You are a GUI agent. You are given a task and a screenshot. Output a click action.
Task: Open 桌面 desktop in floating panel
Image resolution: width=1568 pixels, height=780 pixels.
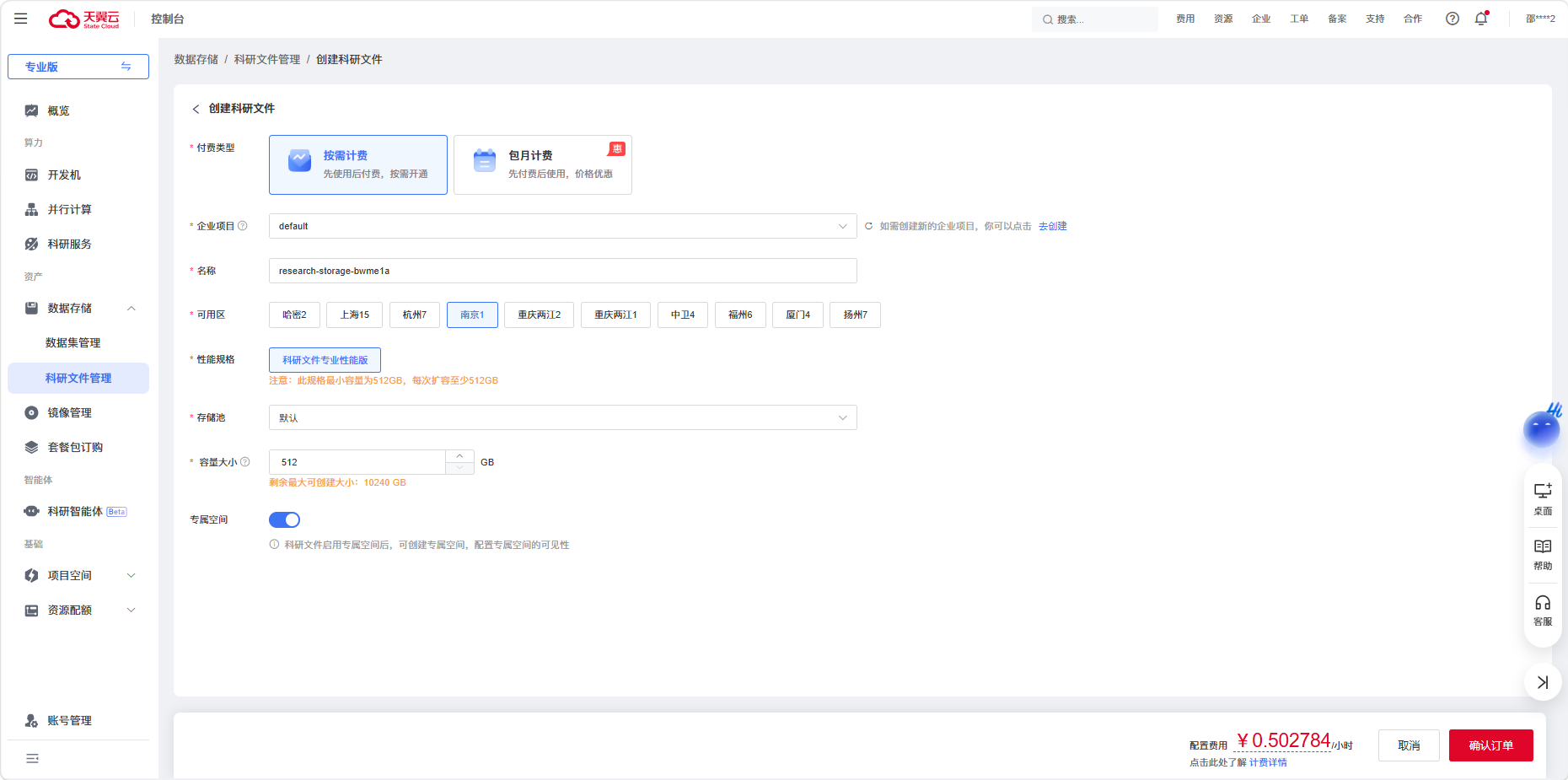coord(1543,499)
